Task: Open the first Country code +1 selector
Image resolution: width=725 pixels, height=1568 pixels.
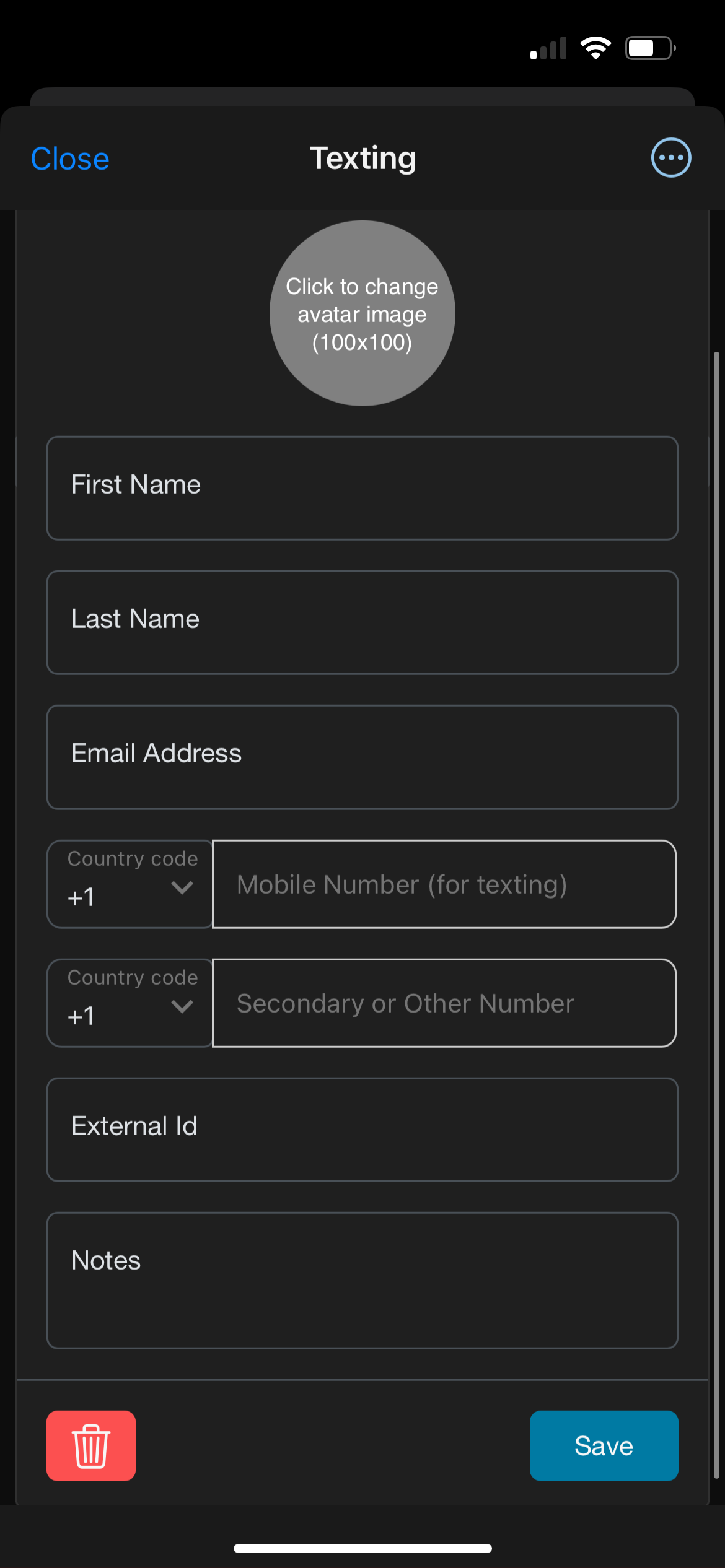Action: [x=130, y=884]
